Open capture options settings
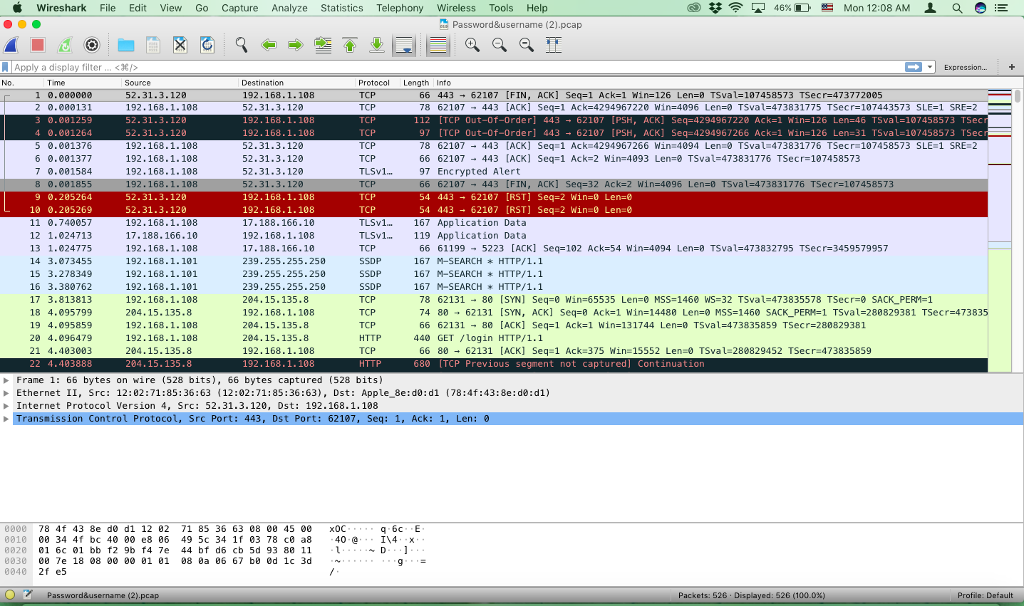 90,44
